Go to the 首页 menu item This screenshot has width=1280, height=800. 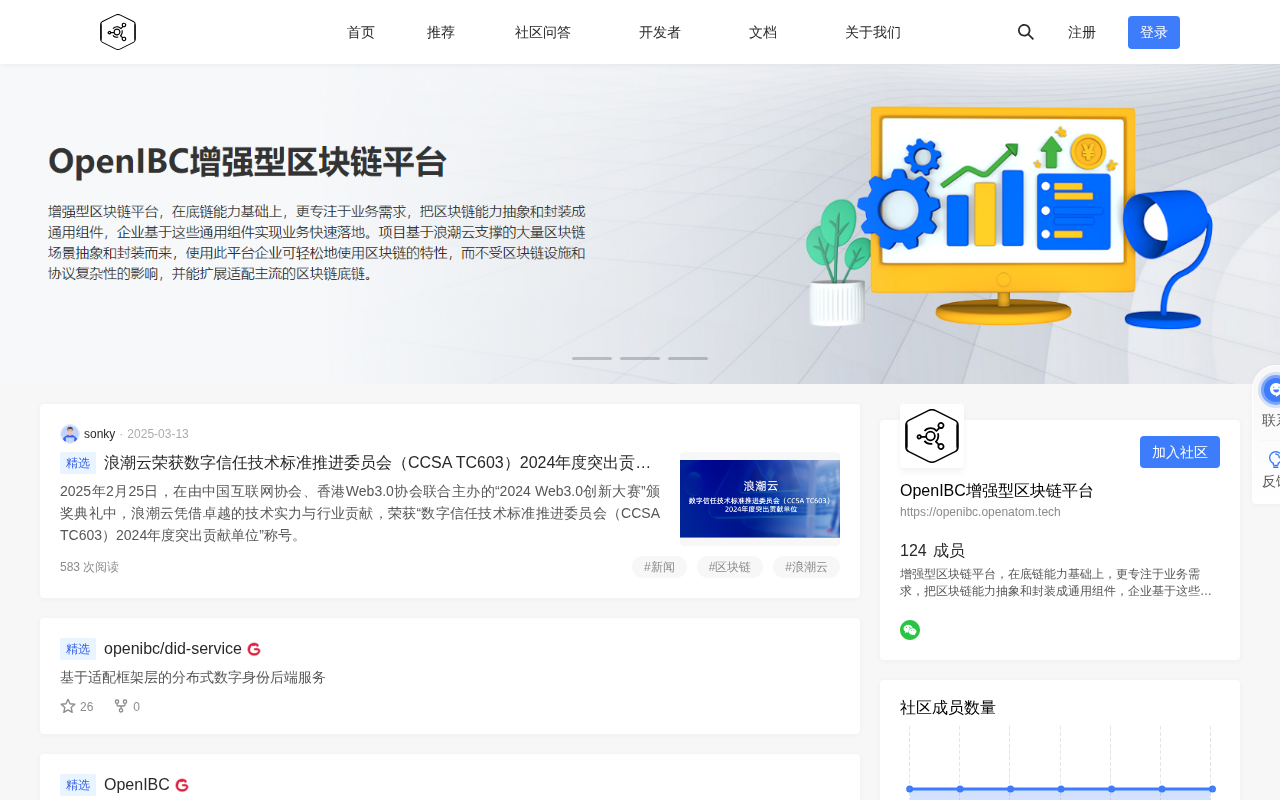(x=360, y=32)
